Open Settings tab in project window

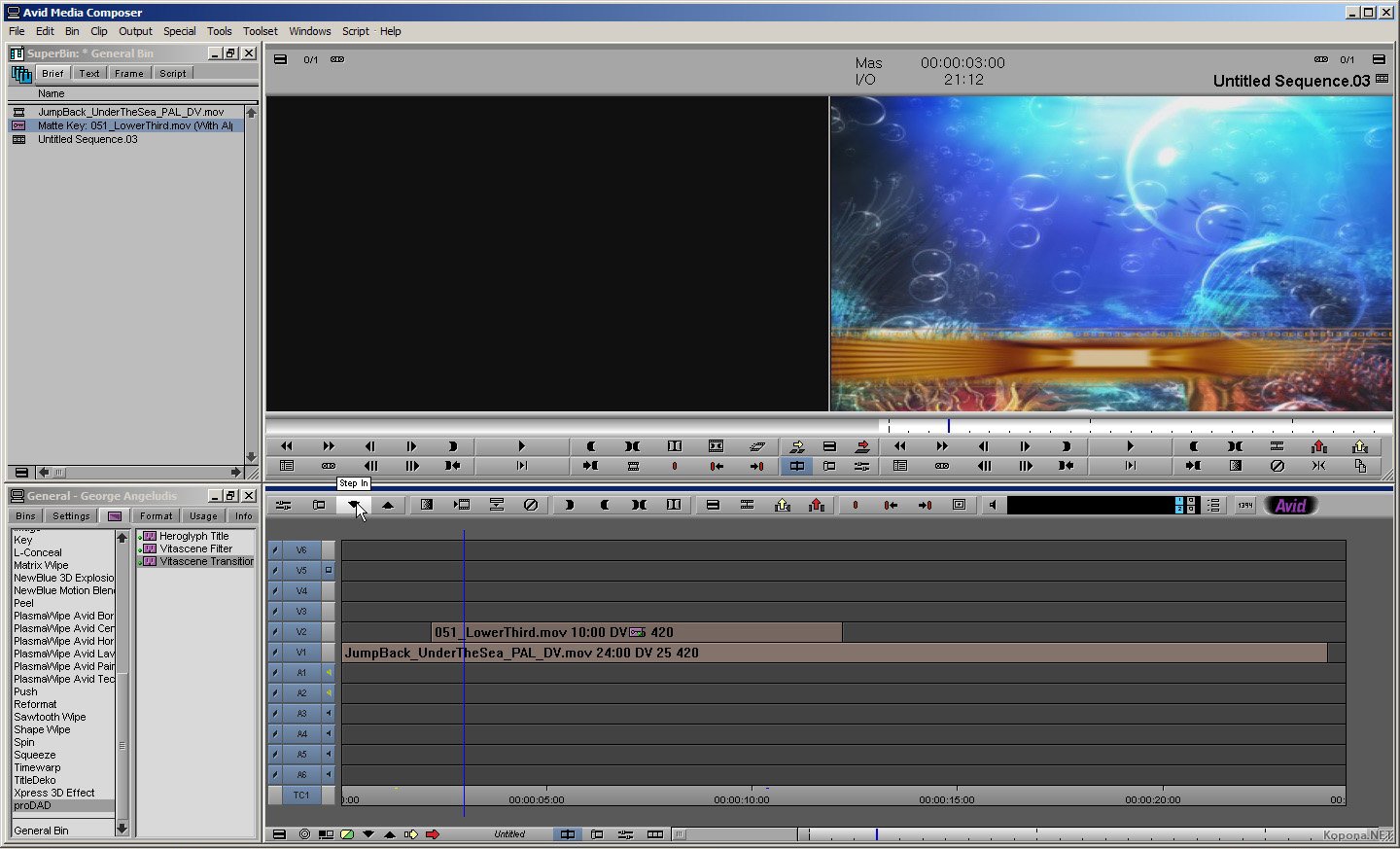[x=71, y=516]
